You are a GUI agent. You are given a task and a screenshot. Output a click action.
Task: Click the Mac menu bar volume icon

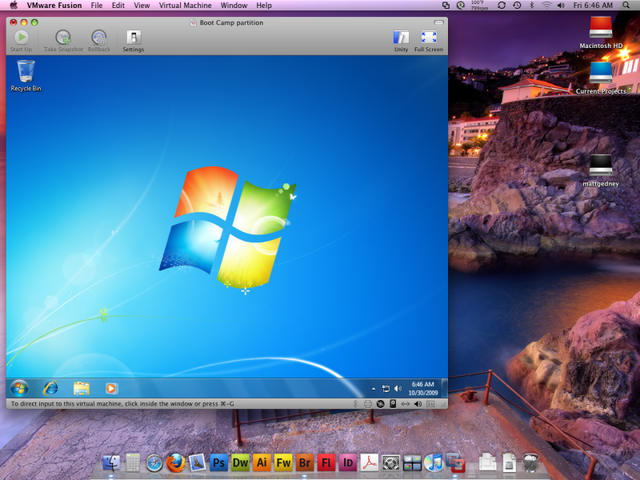(x=561, y=5)
